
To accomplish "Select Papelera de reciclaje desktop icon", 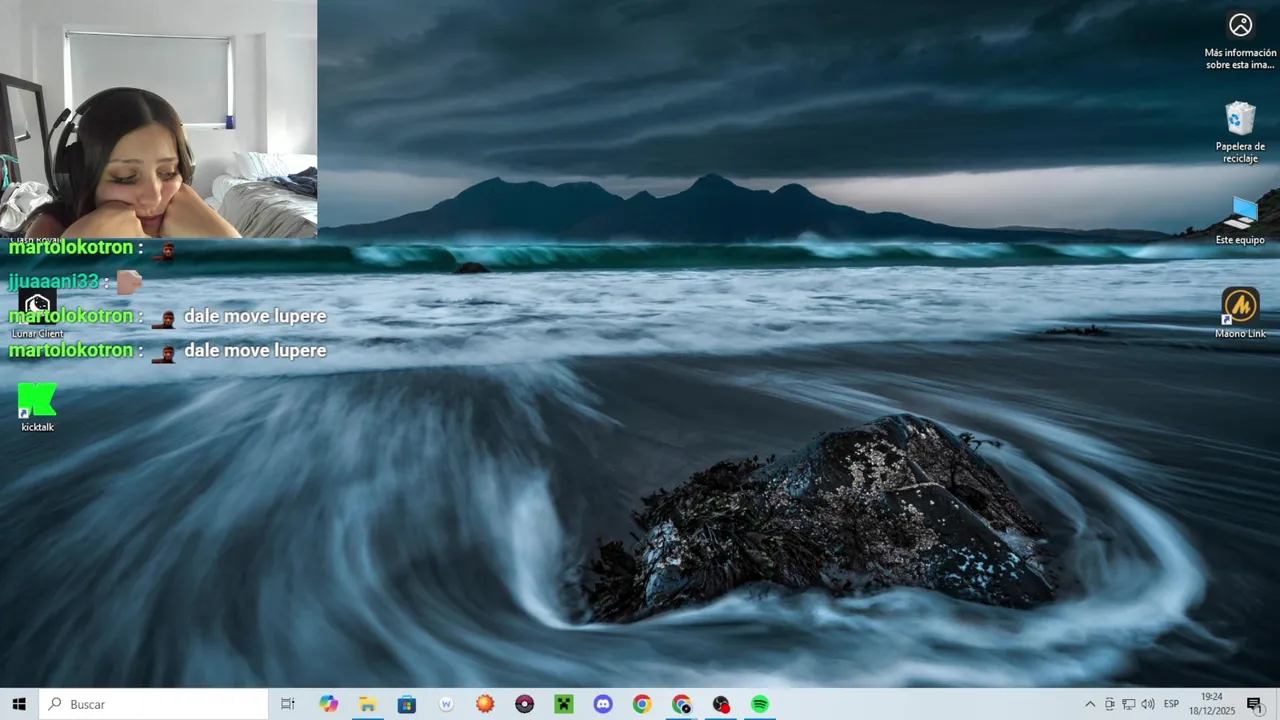I will [x=1240, y=132].
